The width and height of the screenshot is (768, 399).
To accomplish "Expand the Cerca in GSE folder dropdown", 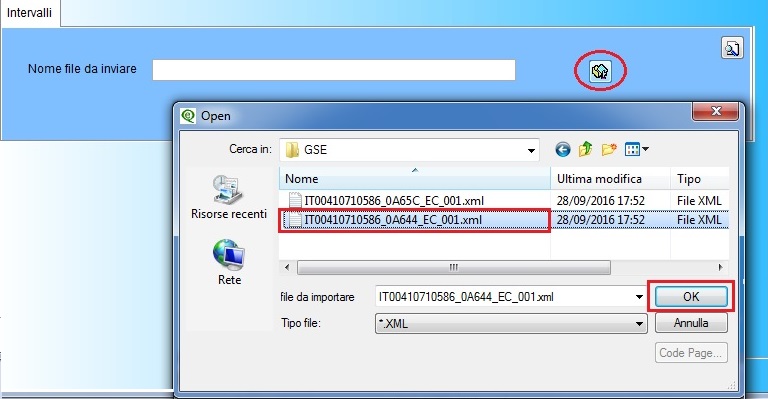I will 531,150.
